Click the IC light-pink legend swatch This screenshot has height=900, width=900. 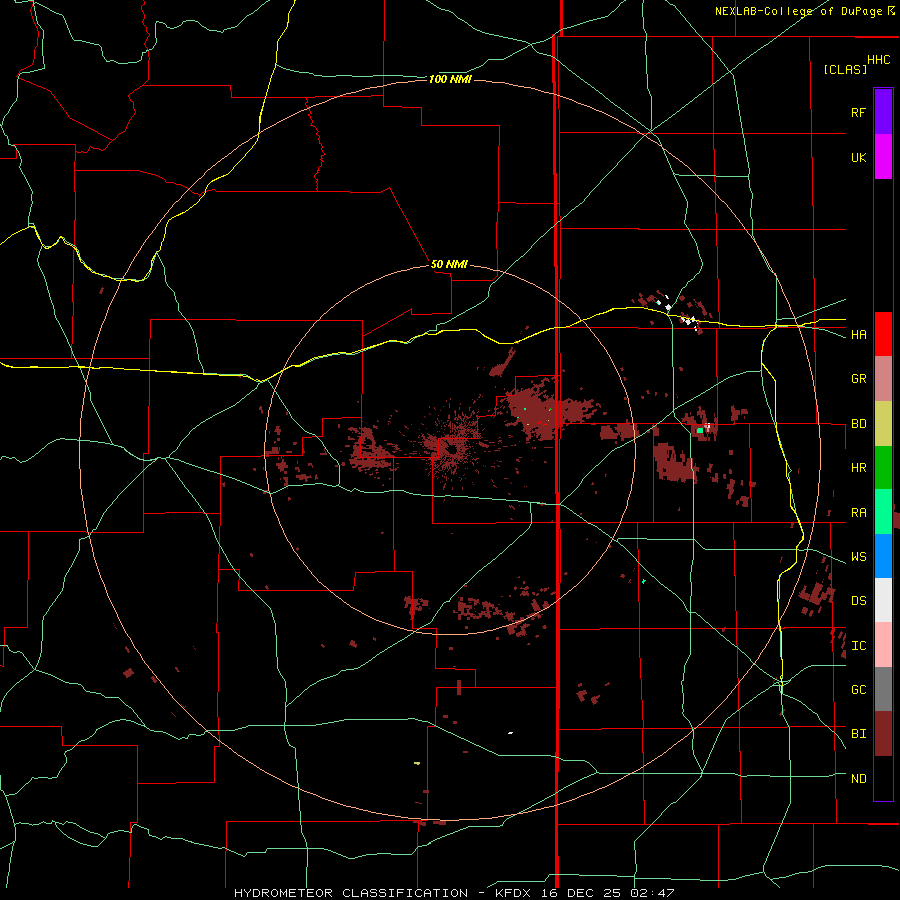883,645
